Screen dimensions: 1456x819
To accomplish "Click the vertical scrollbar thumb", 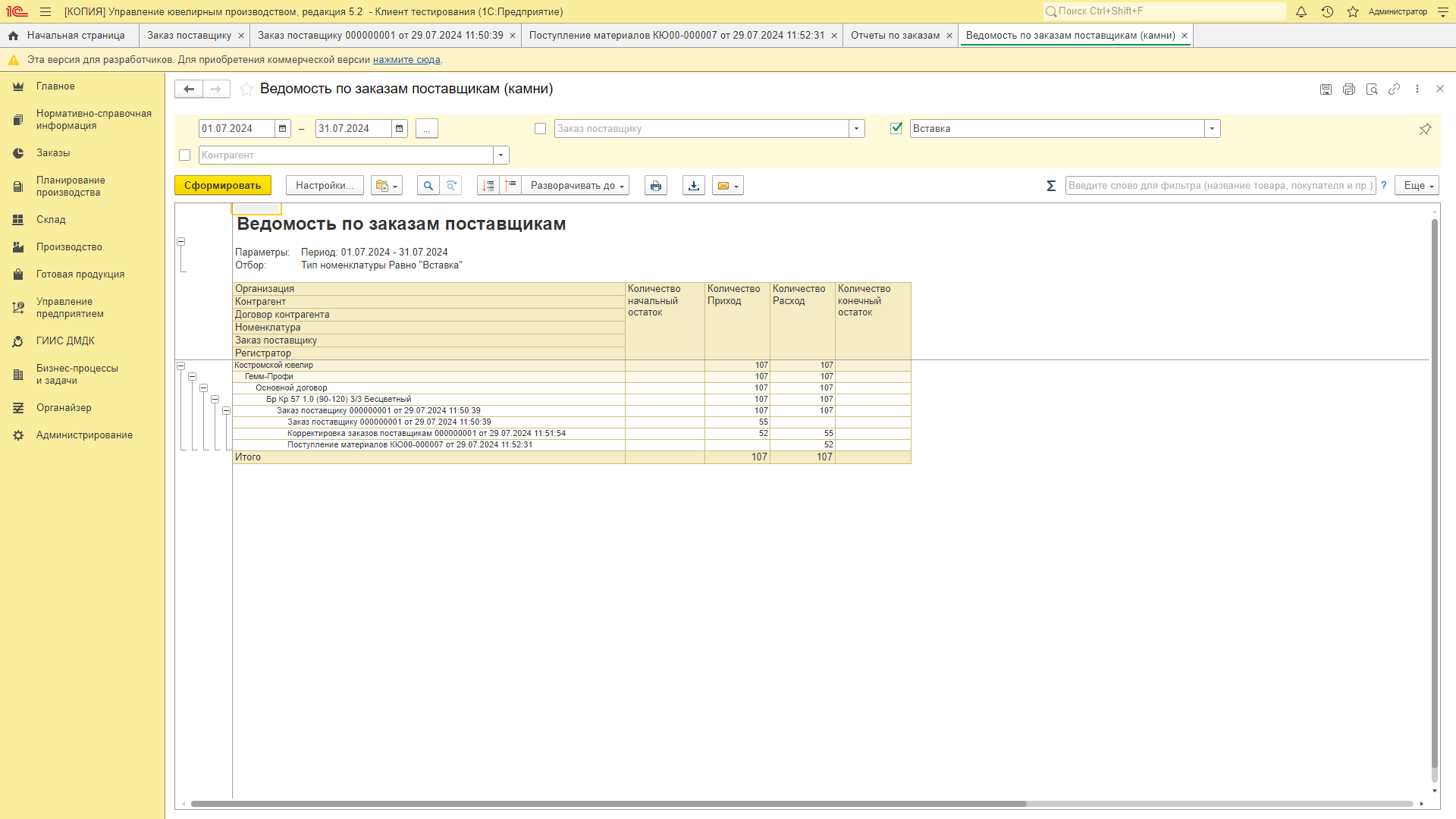I will tap(1435, 493).
